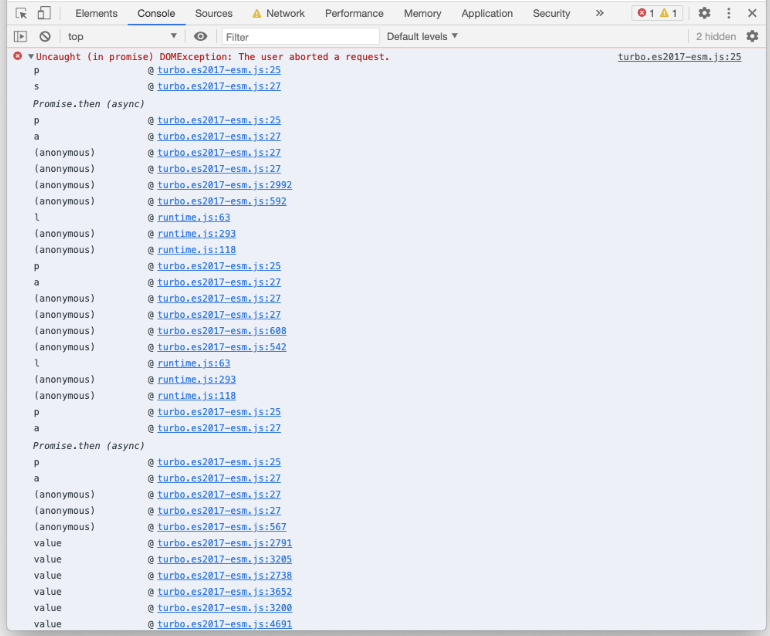Open turbo.es2017-esm.js:592 link
This screenshot has height=636, width=770.
(x=221, y=201)
